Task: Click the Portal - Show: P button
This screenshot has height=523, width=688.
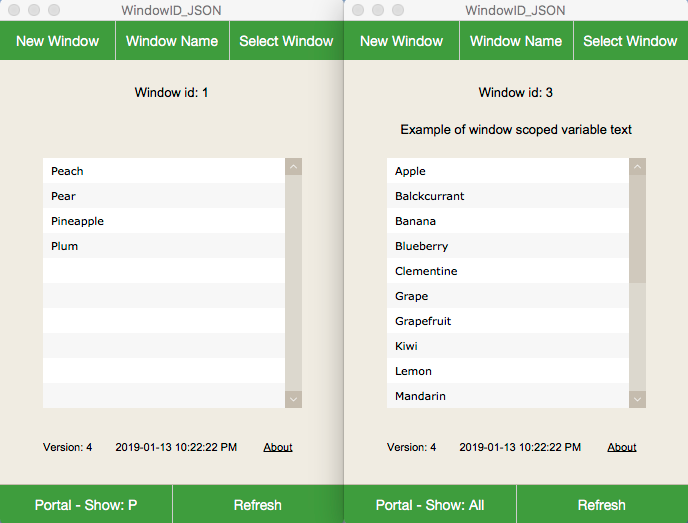Action: (86, 505)
